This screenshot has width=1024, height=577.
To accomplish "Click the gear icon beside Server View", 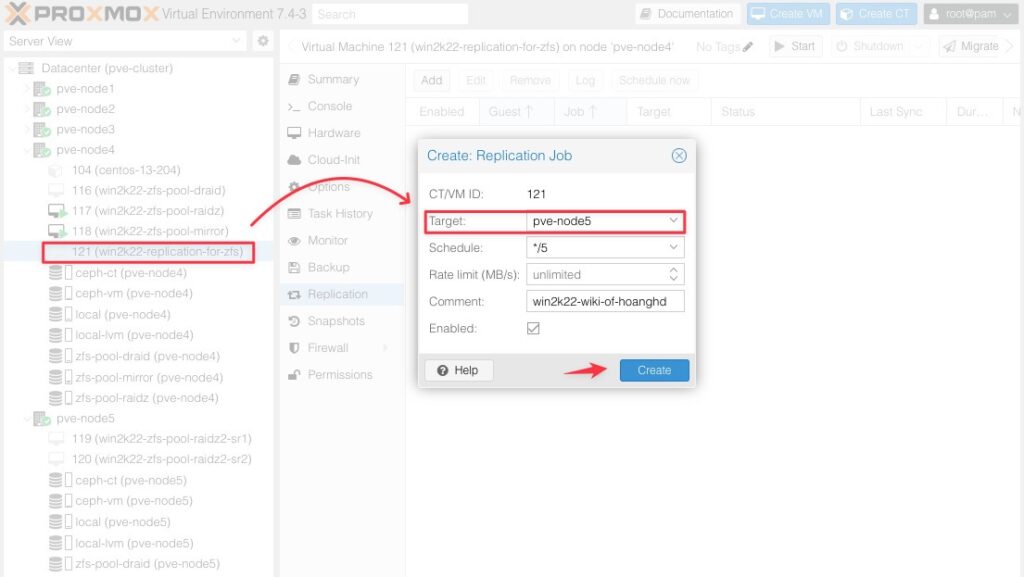I will (263, 41).
